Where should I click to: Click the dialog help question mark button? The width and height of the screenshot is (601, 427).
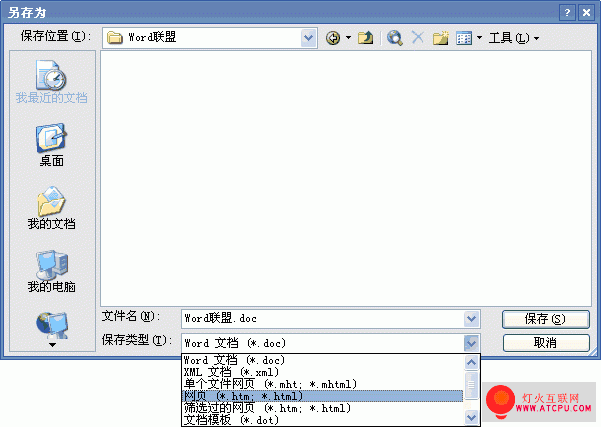pos(567,13)
